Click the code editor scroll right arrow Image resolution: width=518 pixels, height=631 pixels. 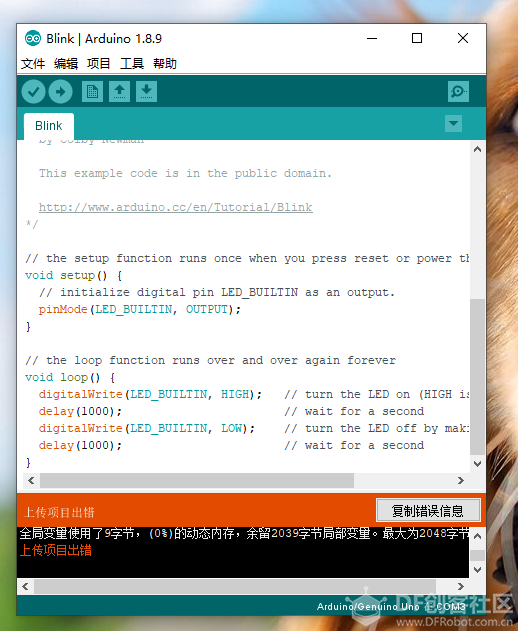coord(461,480)
